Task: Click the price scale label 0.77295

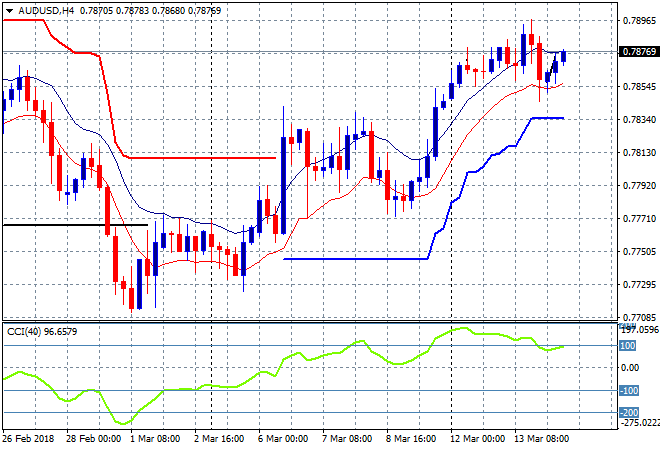Action: (639, 285)
